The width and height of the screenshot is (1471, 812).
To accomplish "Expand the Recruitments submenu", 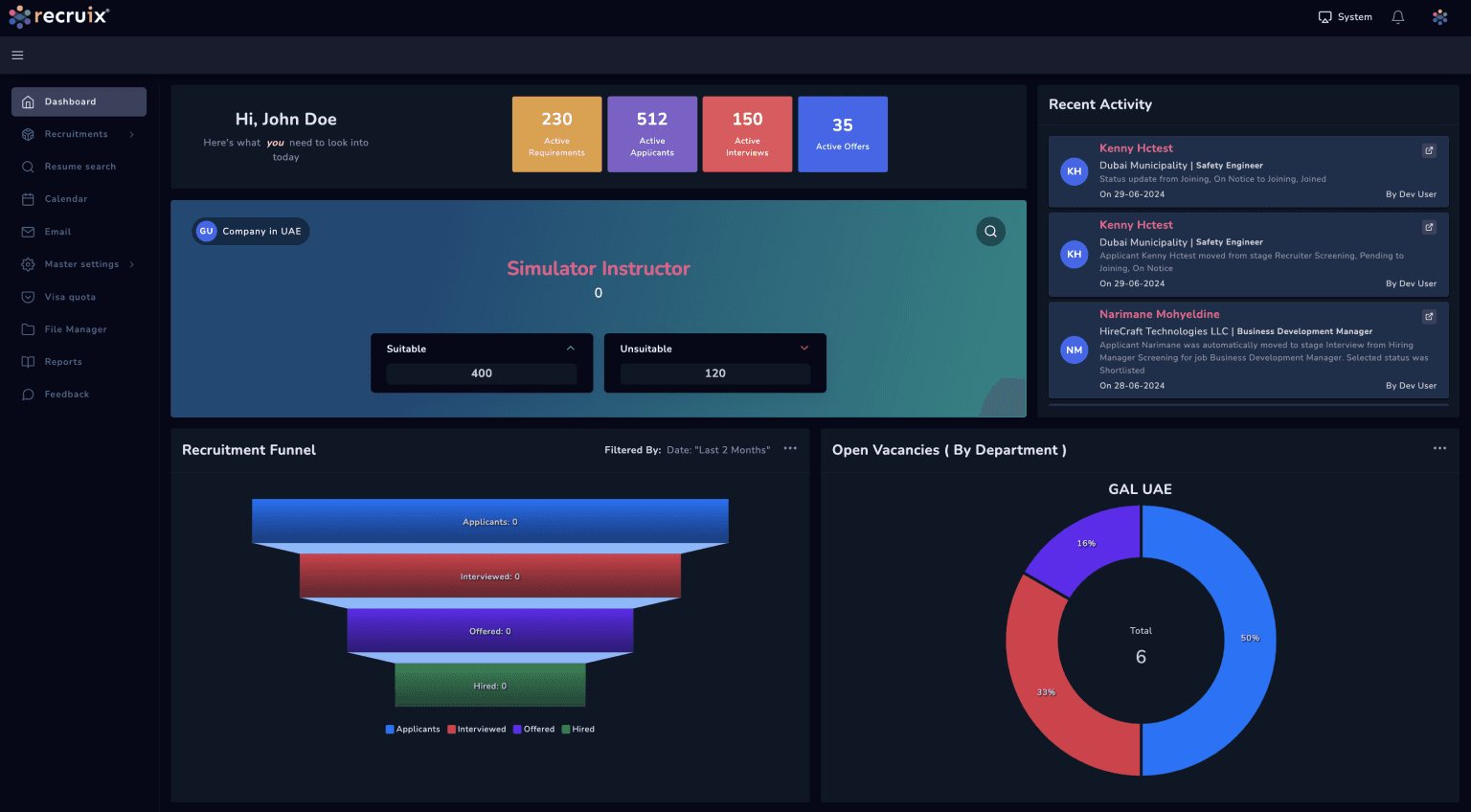I will 131,134.
